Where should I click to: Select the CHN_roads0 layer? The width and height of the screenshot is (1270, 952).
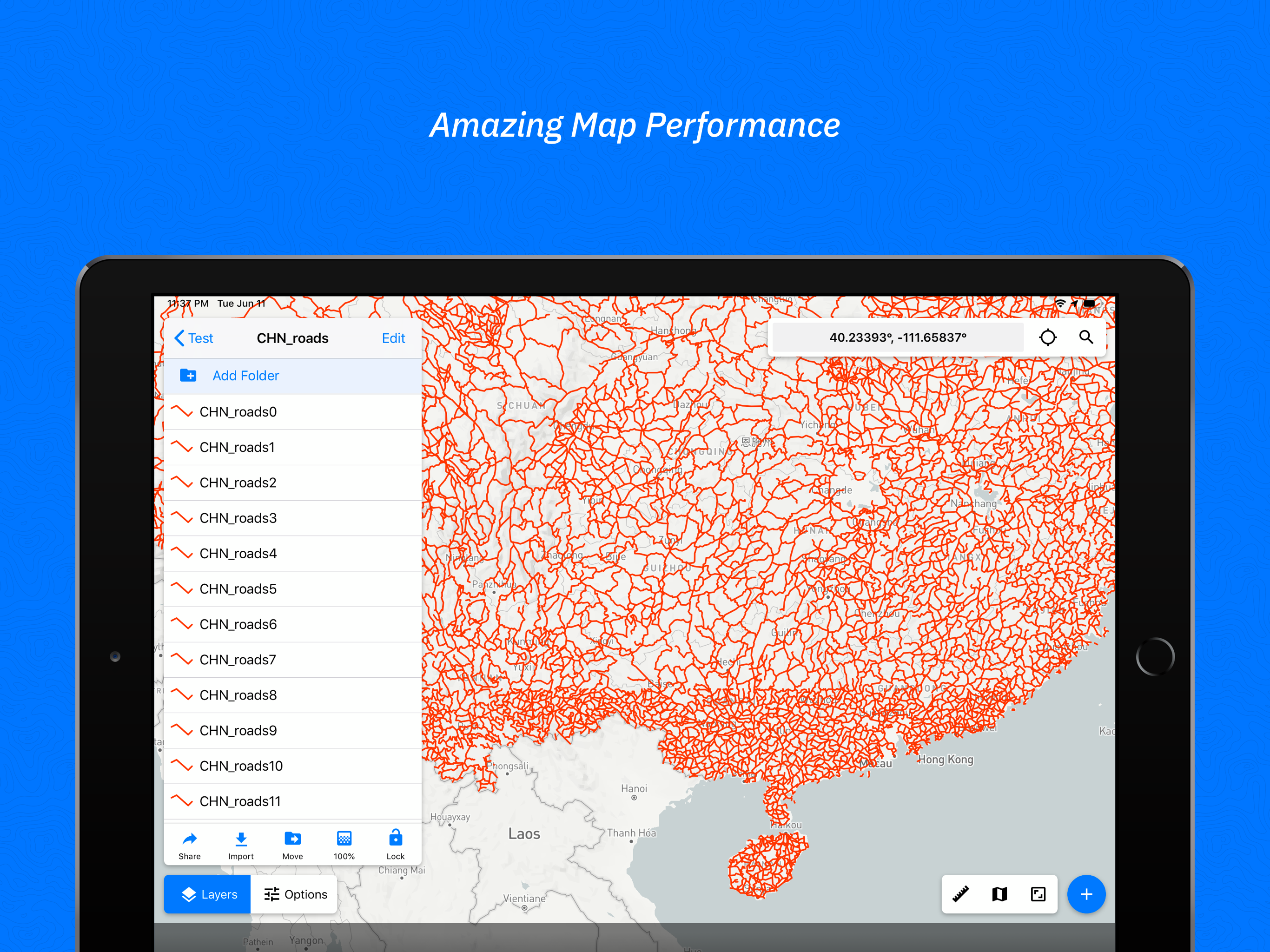coord(238,412)
